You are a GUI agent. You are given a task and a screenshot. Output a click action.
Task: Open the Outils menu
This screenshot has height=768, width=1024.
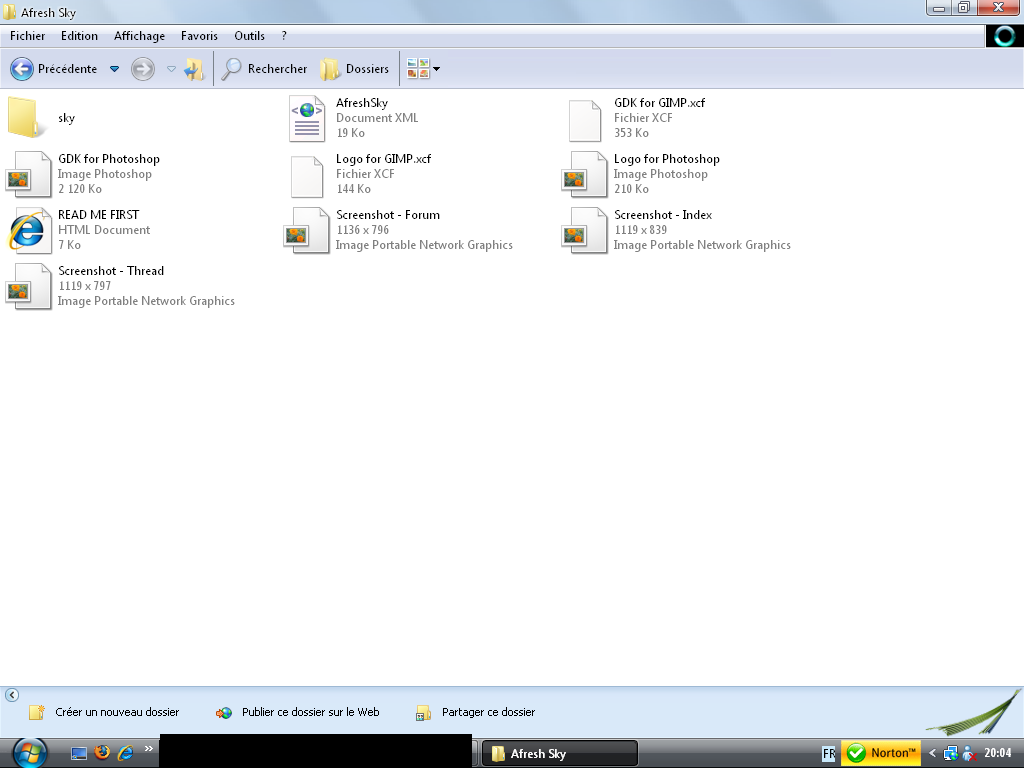[x=249, y=36]
